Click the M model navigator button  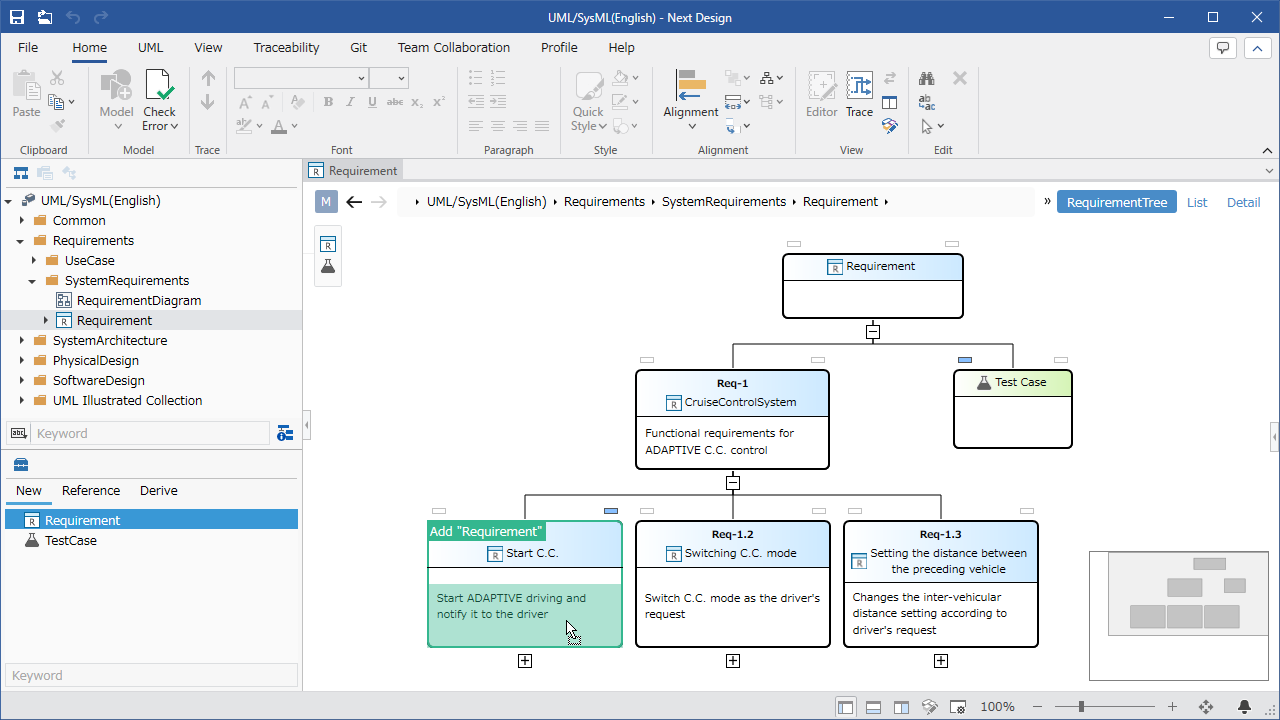point(326,202)
